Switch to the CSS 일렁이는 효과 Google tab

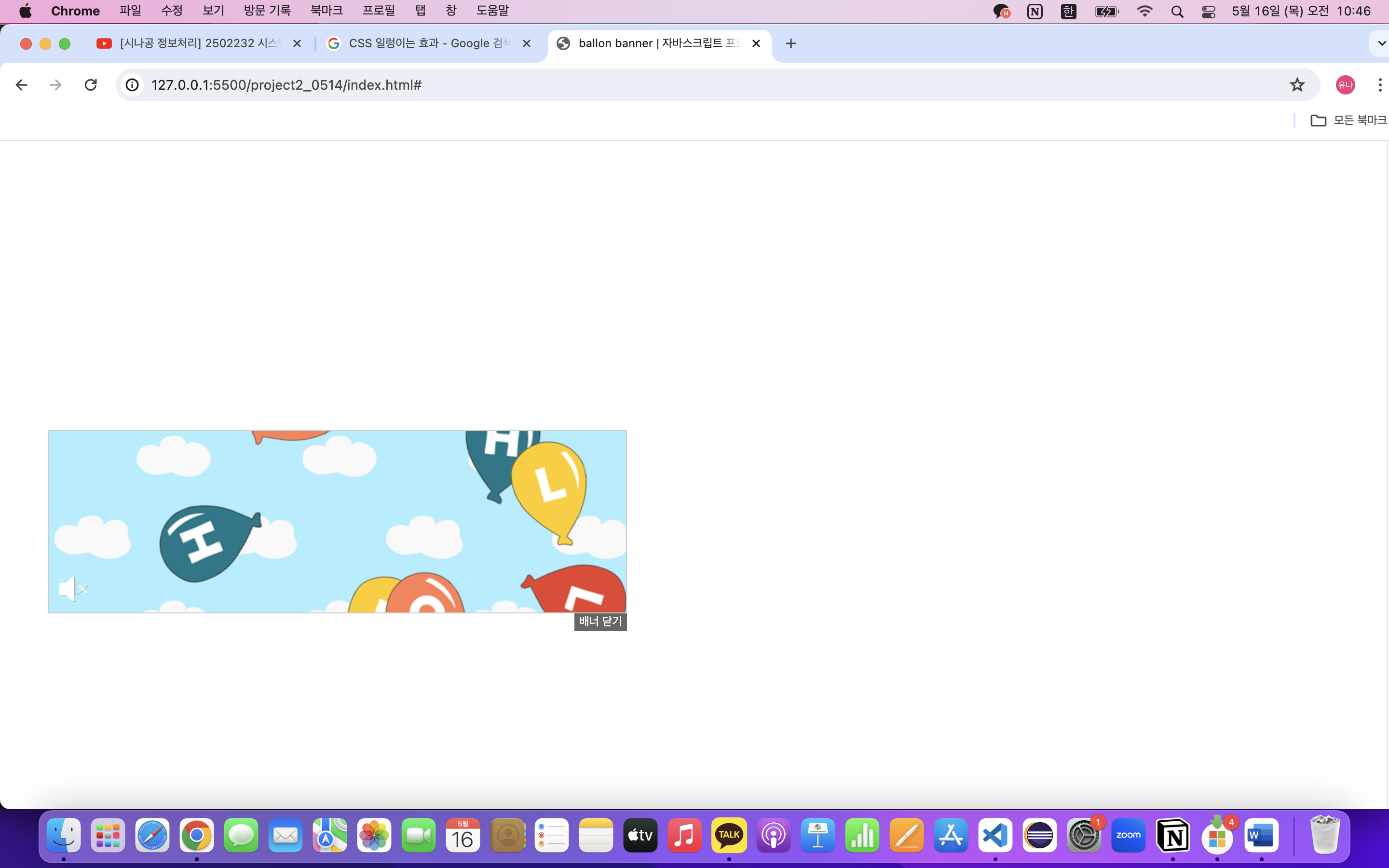point(428,43)
